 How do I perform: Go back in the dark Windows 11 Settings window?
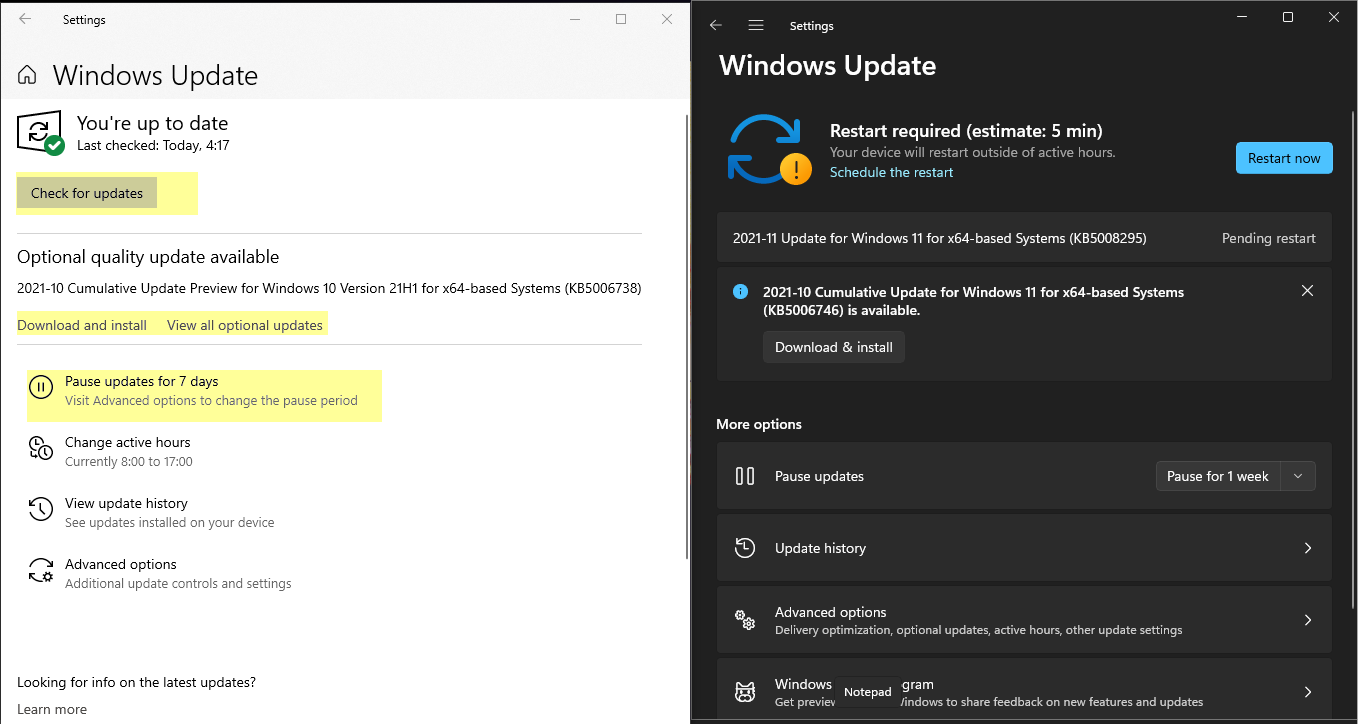pyautogui.click(x=716, y=26)
